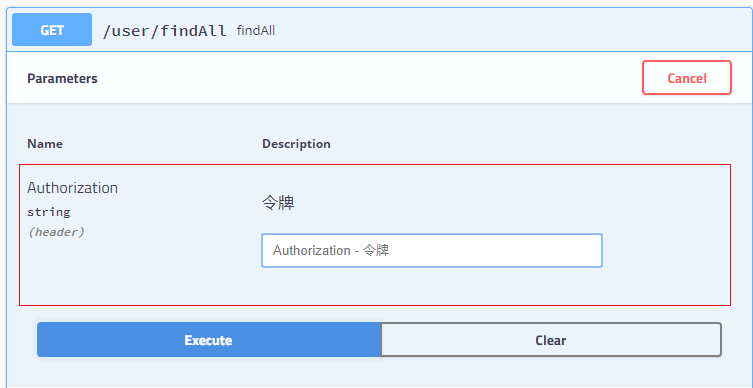Click the blue GET method badge
Image resolution: width=753 pixels, height=388 pixels.
pyautogui.click(x=52, y=30)
